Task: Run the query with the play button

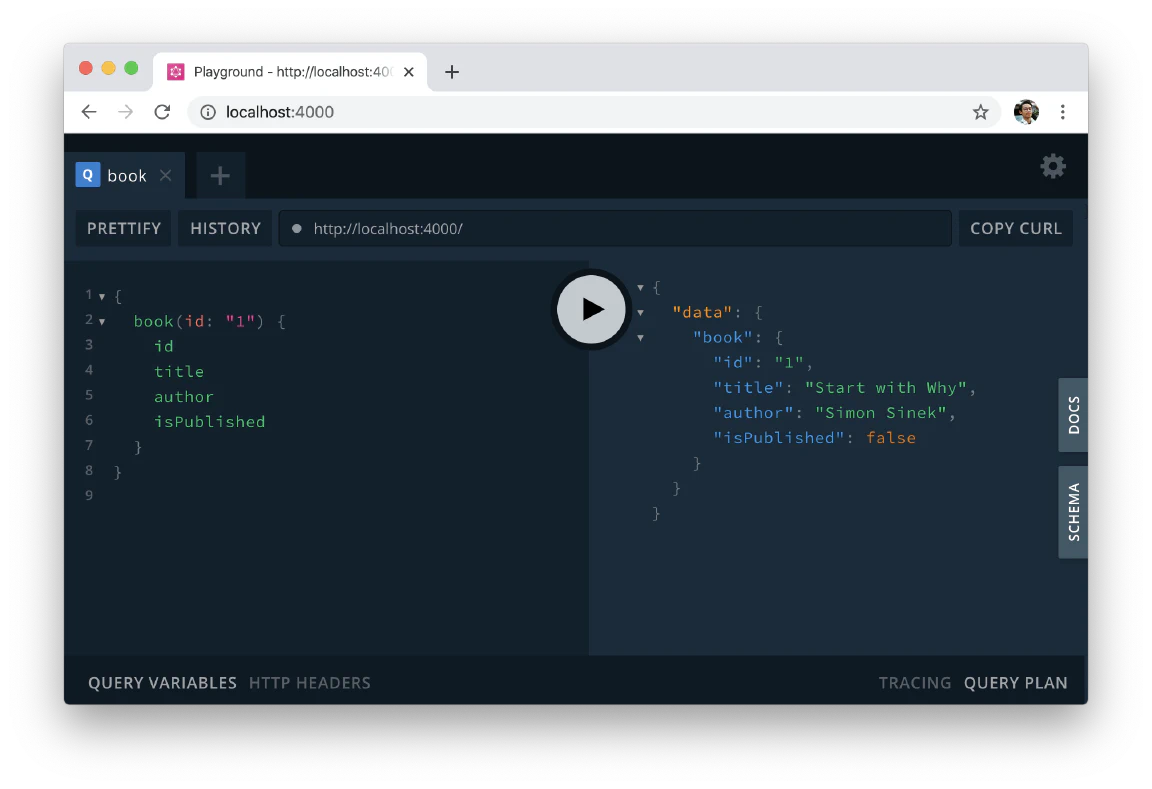Action: (591, 309)
